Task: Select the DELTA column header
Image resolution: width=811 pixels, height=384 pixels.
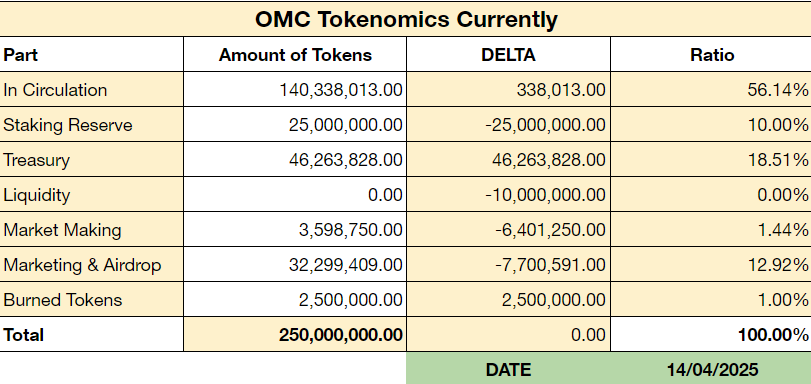Action: click(508, 54)
